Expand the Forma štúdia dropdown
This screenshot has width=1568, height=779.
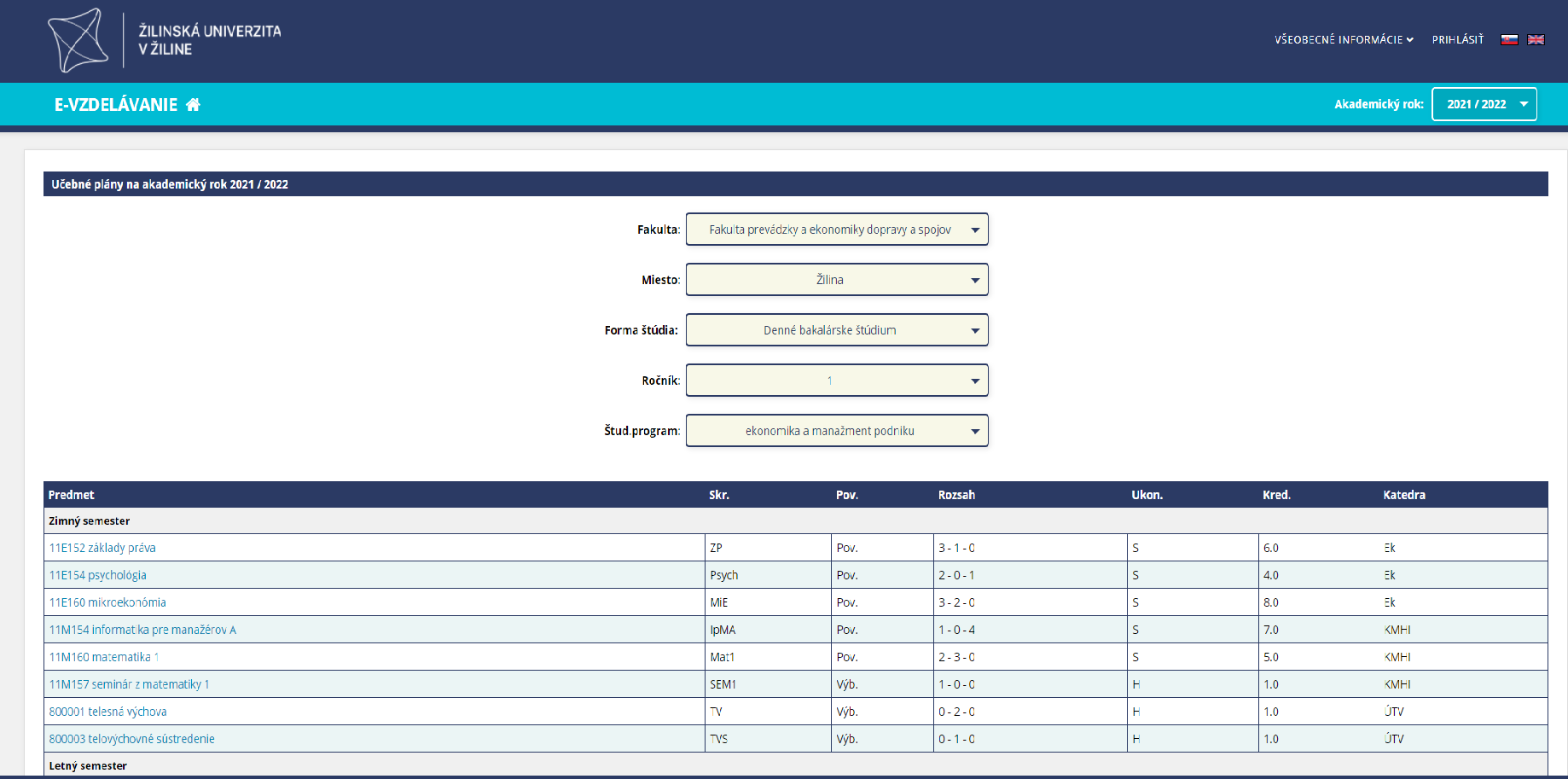pyautogui.click(x=836, y=330)
